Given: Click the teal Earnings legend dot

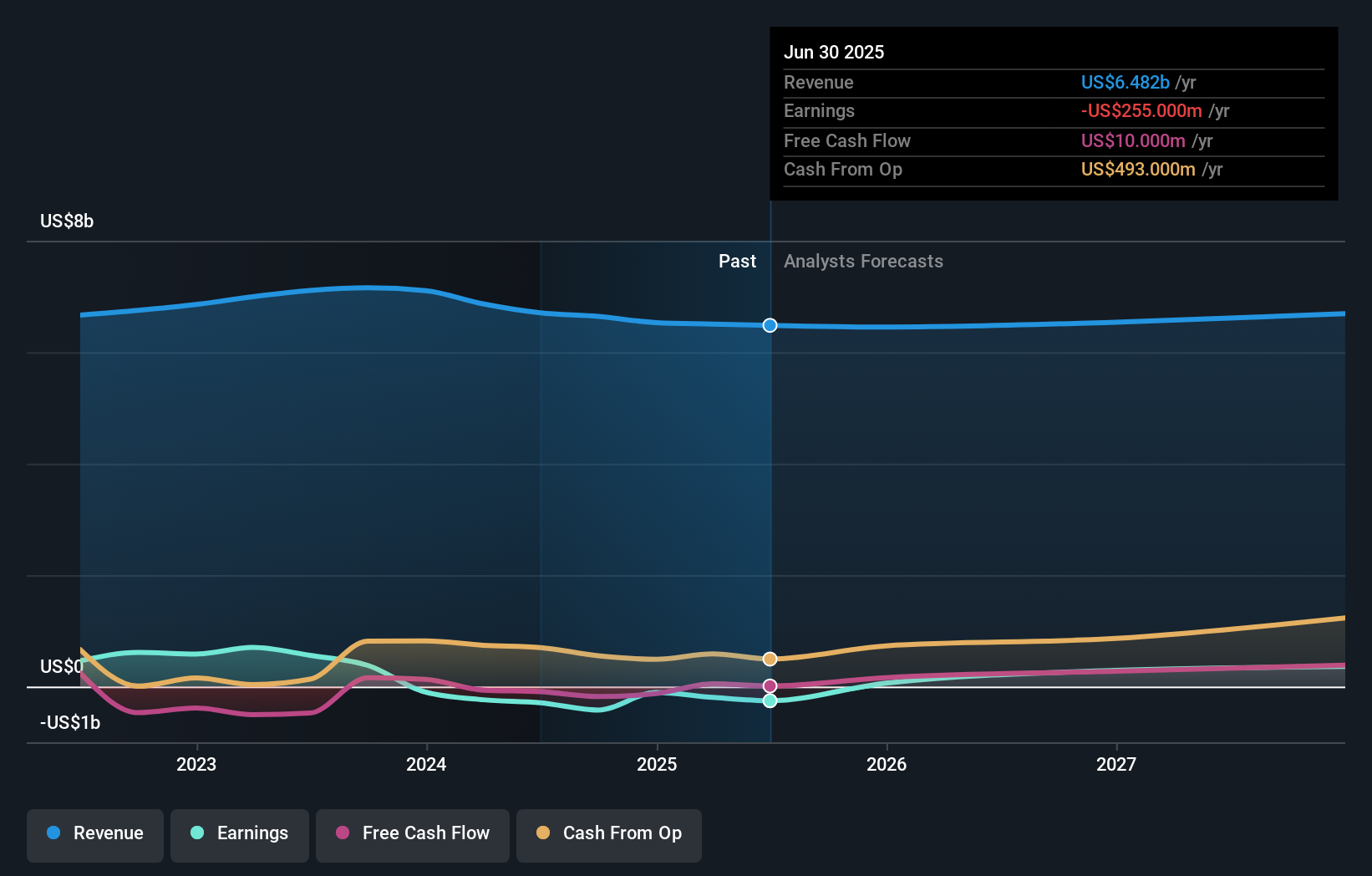Looking at the screenshot, I should click(x=196, y=833).
